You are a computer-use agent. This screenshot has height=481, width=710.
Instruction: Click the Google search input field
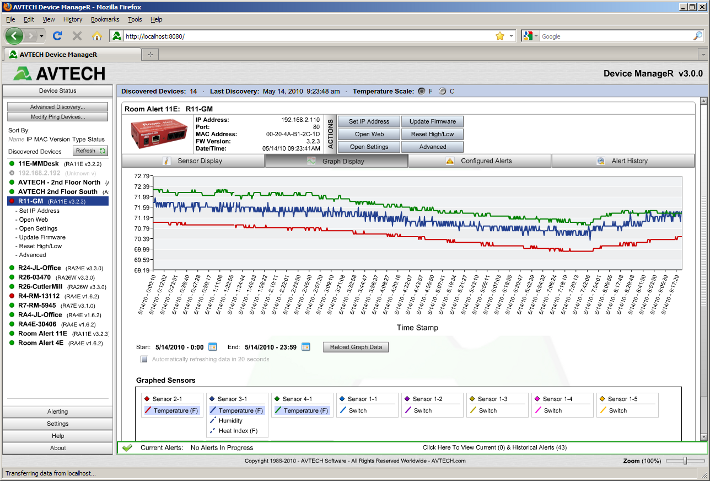pyautogui.click(x=616, y=36)
